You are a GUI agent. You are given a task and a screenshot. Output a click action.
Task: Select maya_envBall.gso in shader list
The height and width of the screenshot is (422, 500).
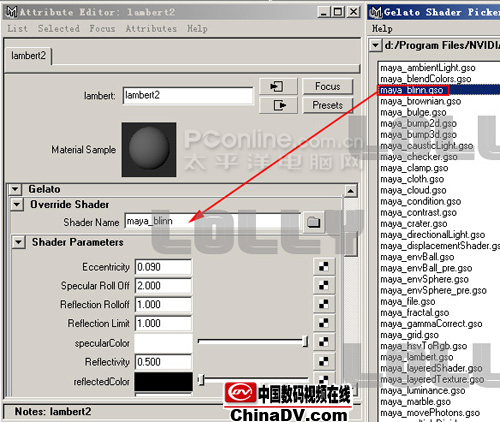pos(417,257)
